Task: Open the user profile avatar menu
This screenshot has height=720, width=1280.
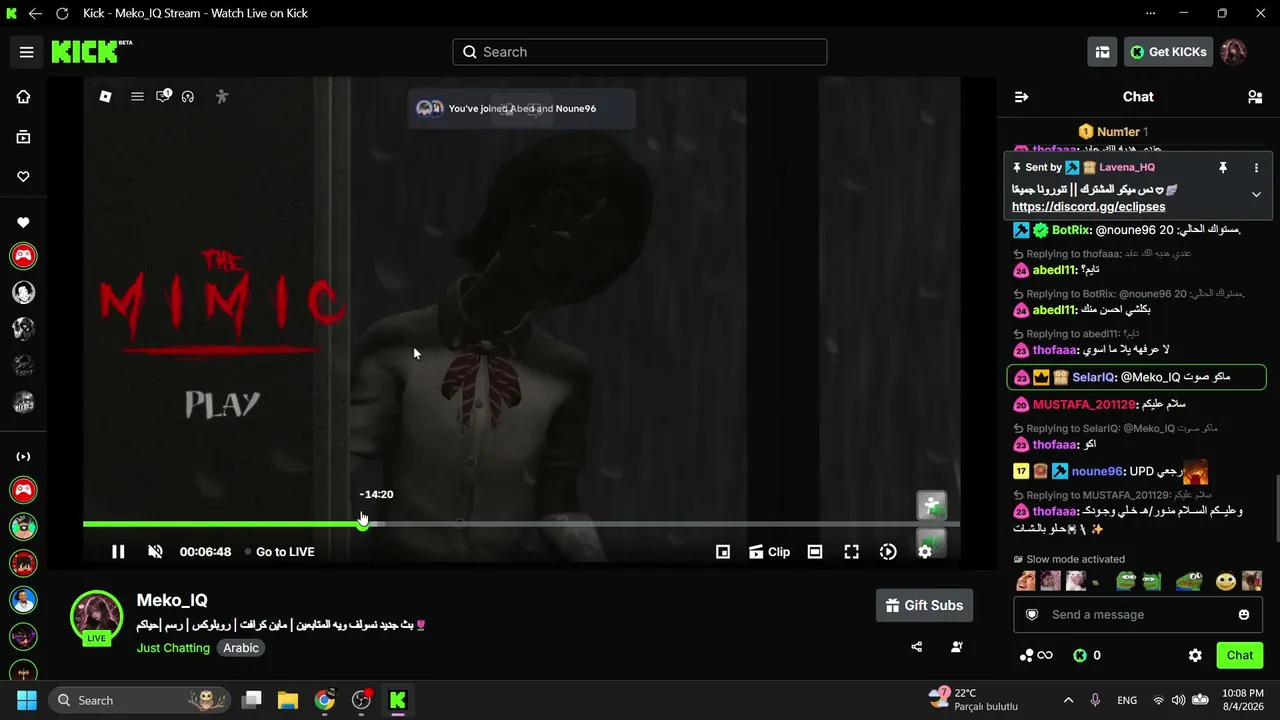Action: coord(1234,52)
